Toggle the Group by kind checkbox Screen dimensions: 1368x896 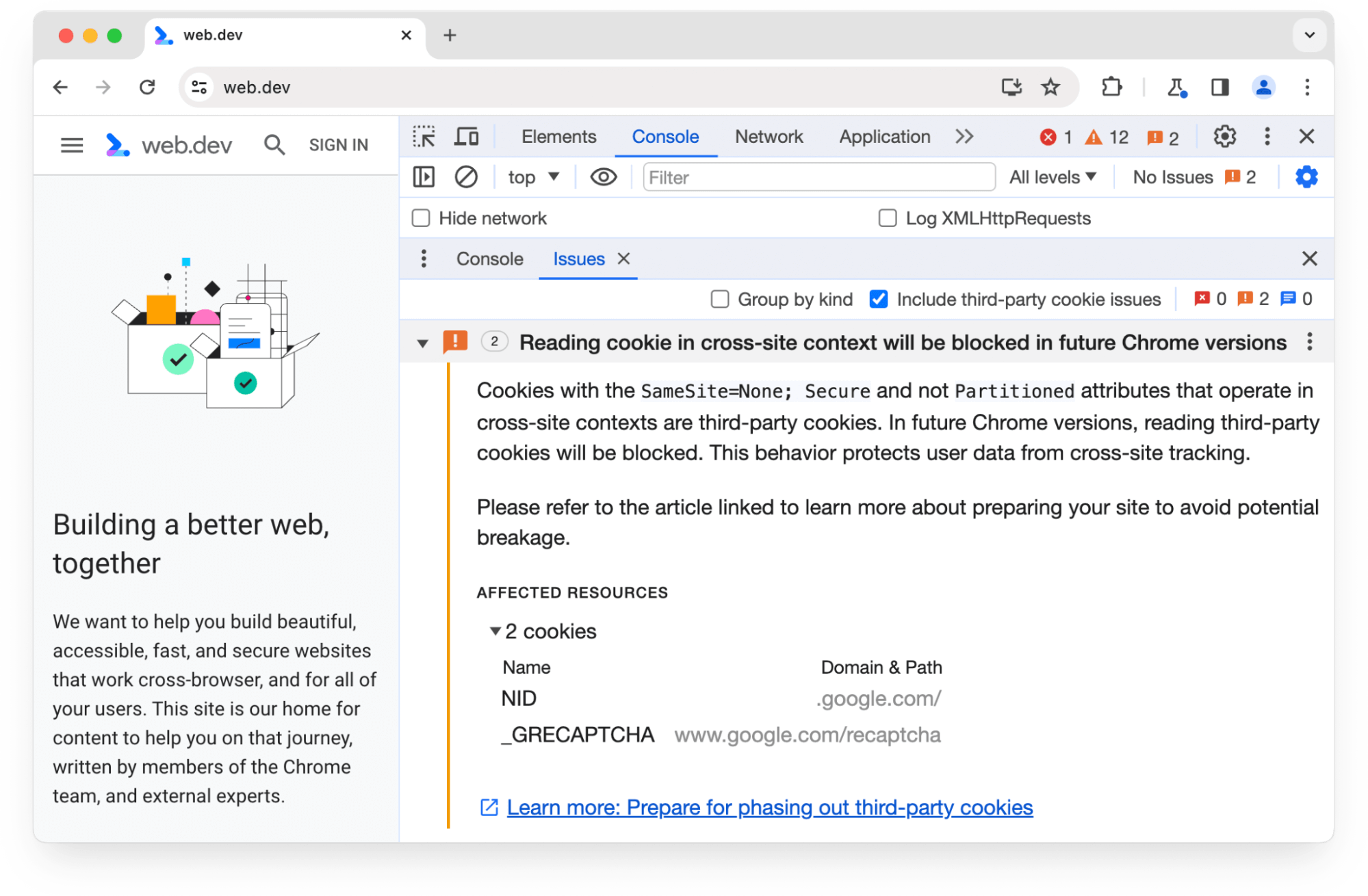pyautogui.click(x=720, y=299)
